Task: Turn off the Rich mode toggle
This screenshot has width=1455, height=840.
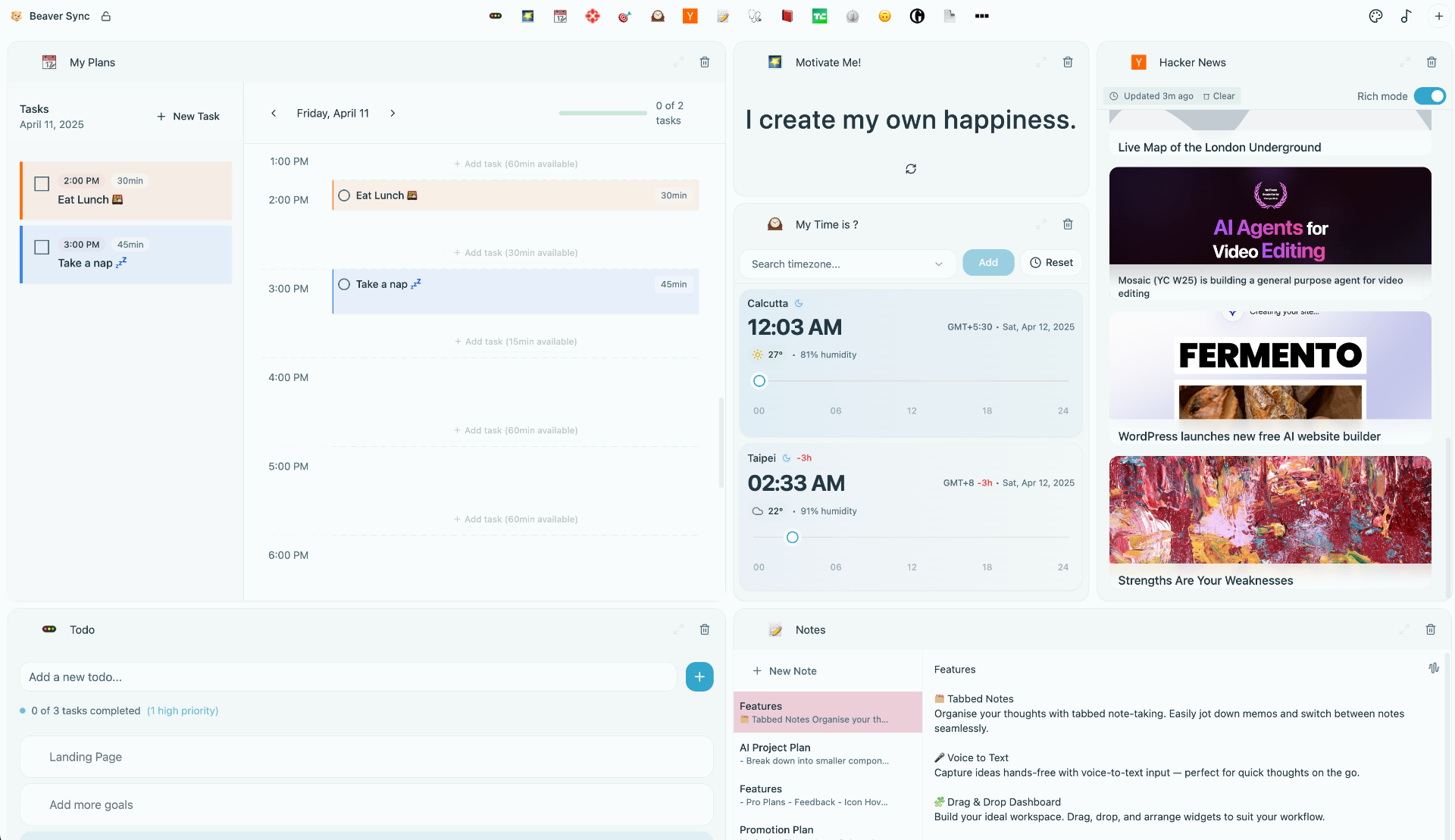Action: (x=1429, y=96)
